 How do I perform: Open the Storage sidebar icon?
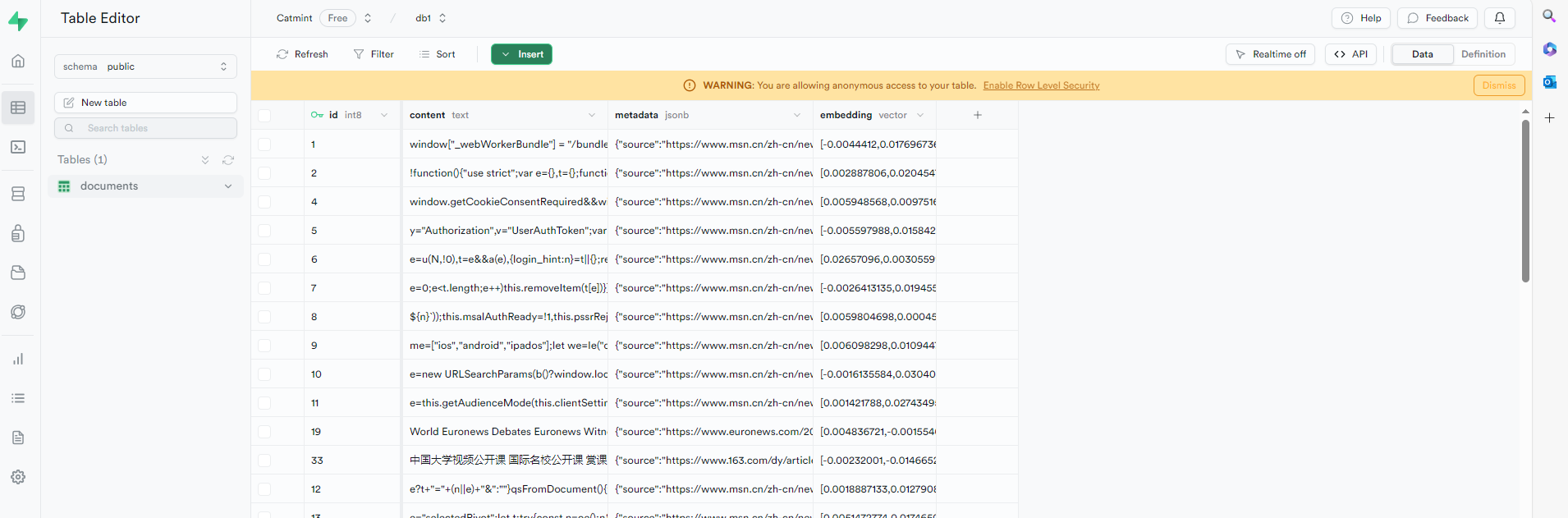pyautogui.click(x=18, y=273)
